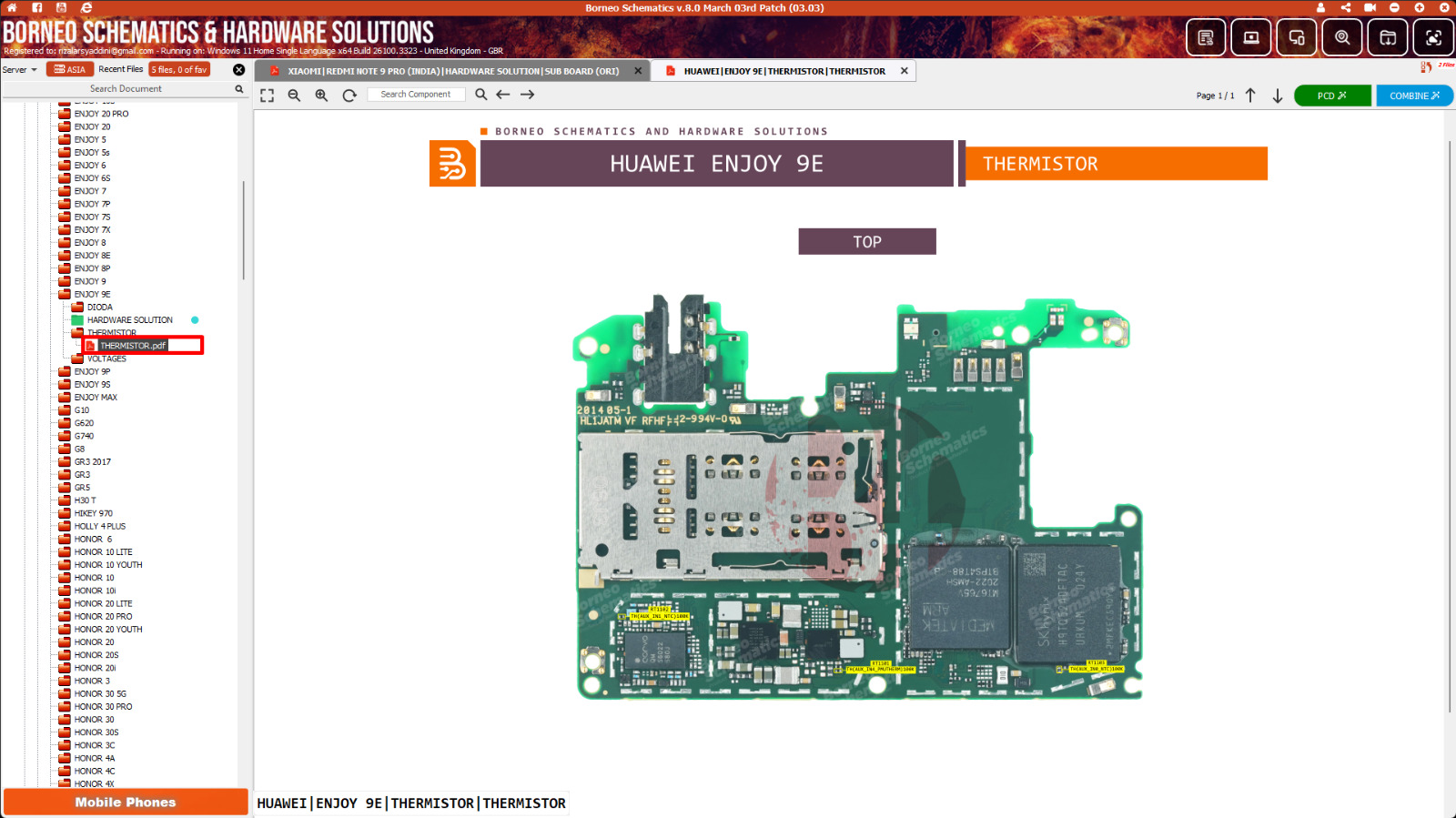Image resolution: width=1456 pixels, height=818 pixels.
Task: Select the HONOR 20 PRO tree item
Action: tap(103, 617)
